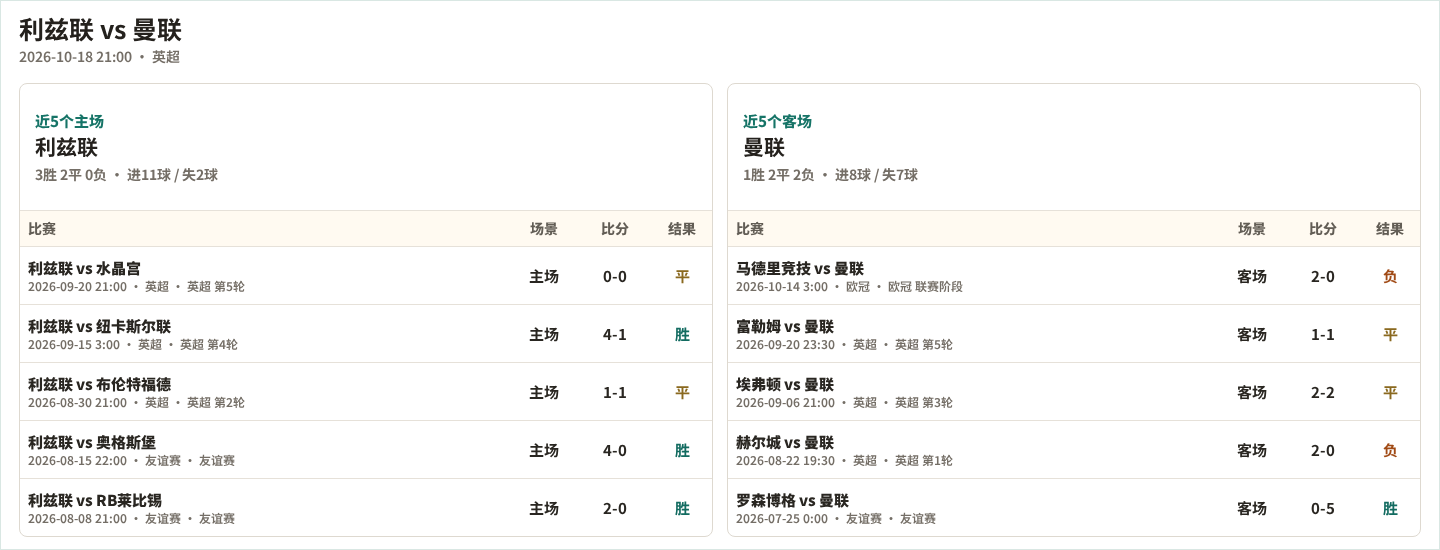Screen dimensions: 1440x550
Task: Open the 赫尔城 vs 曼联 match row
Action: pos(1074,450)
